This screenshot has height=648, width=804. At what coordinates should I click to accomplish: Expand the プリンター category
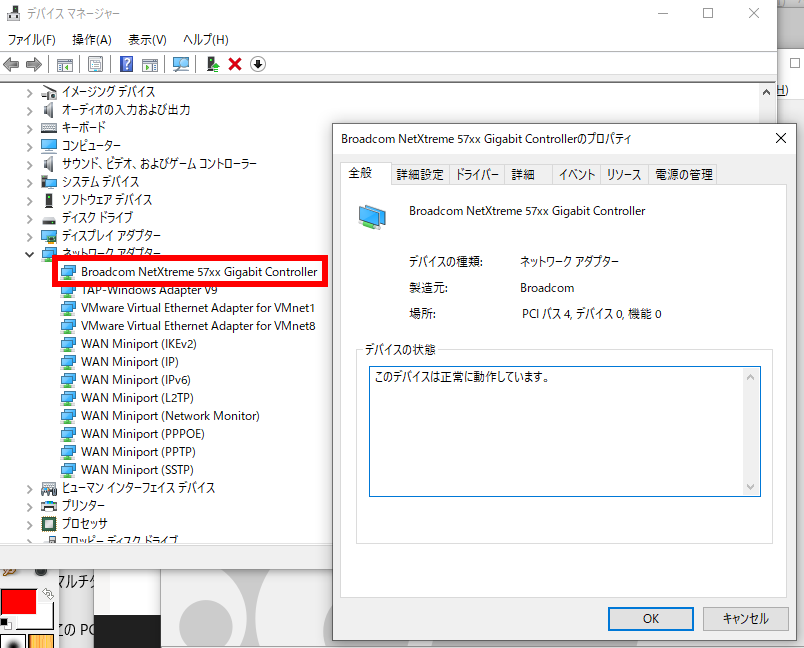click(x=30, y=507)
